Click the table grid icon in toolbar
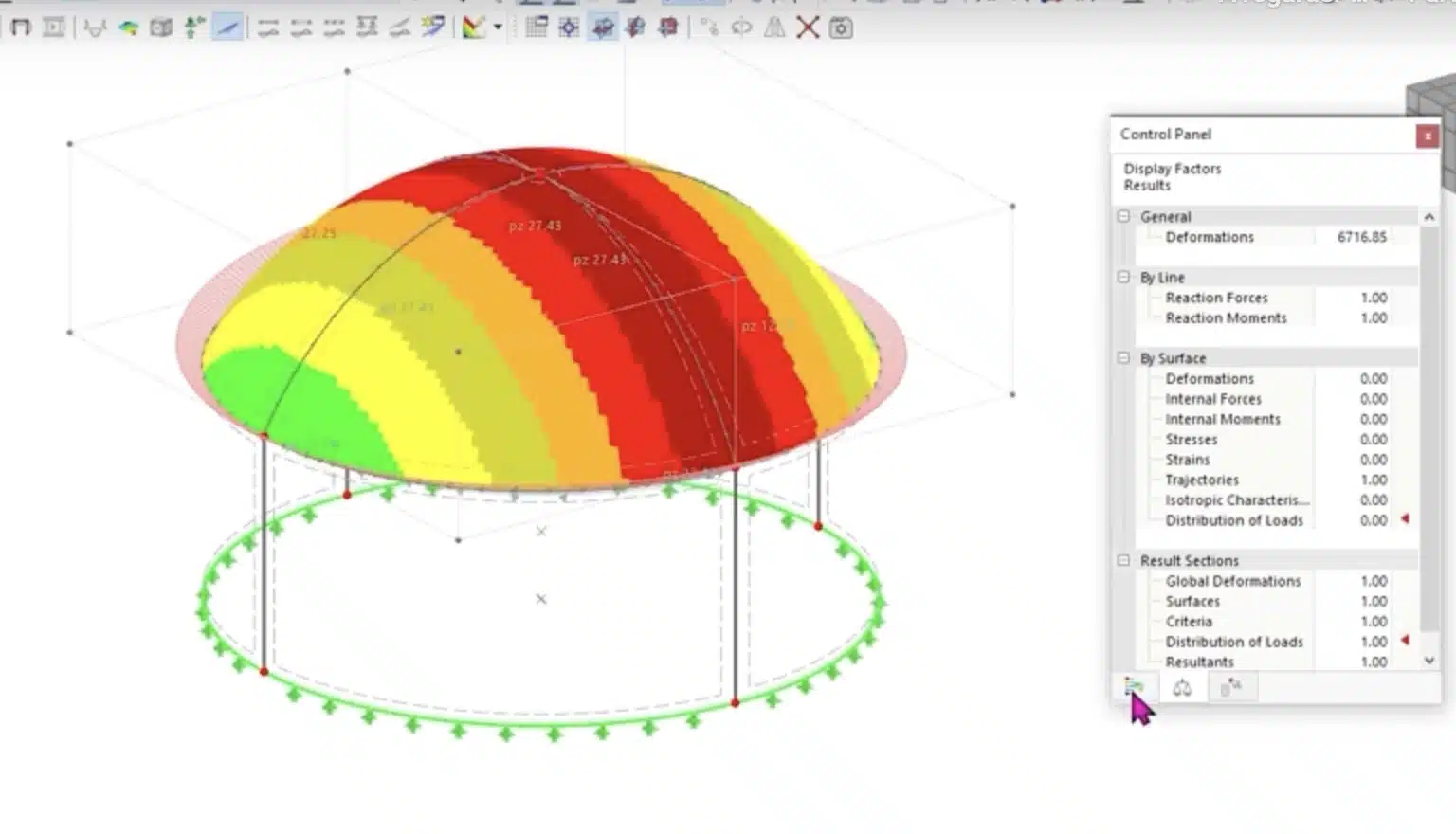Screen dimensions: 1456x834 pos(536,27)
